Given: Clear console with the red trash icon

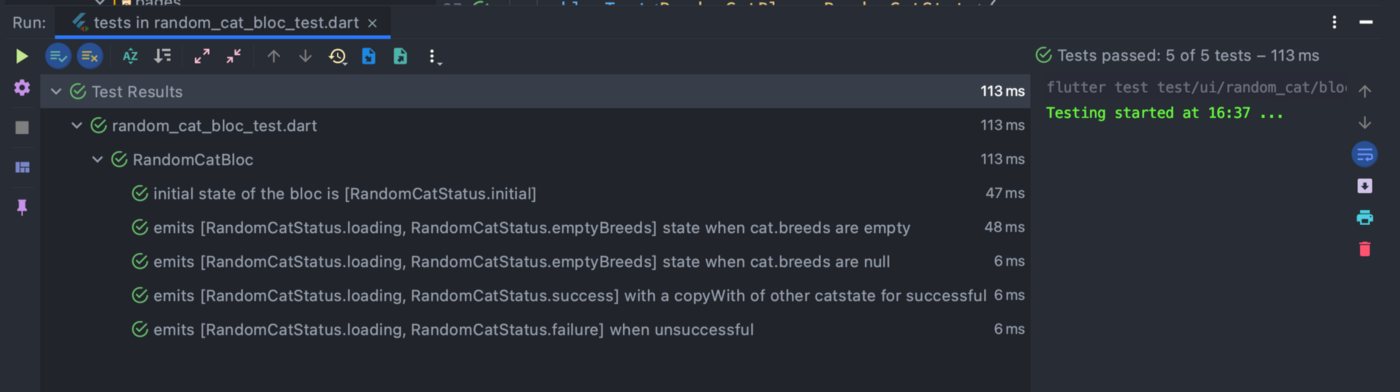Looking at the screenshot, I should 1365,249.
